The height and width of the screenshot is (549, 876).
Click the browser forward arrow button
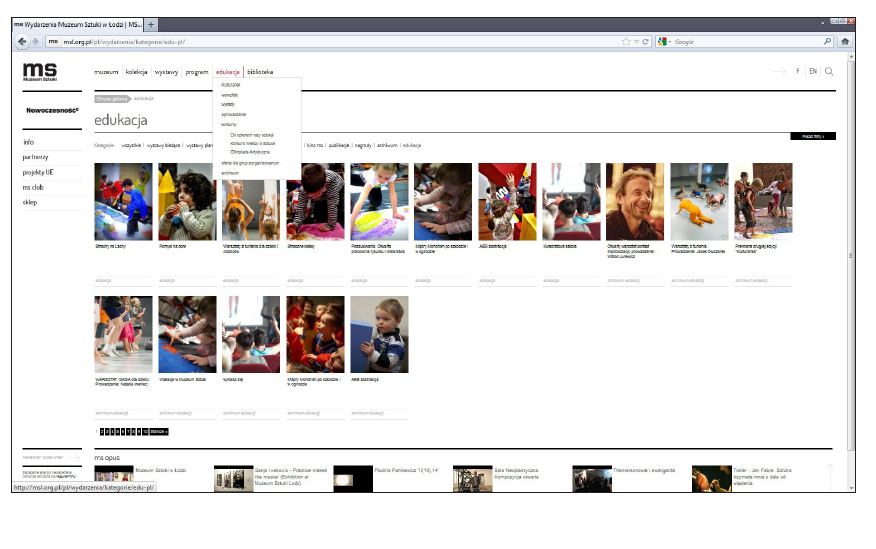pos(35,41)
